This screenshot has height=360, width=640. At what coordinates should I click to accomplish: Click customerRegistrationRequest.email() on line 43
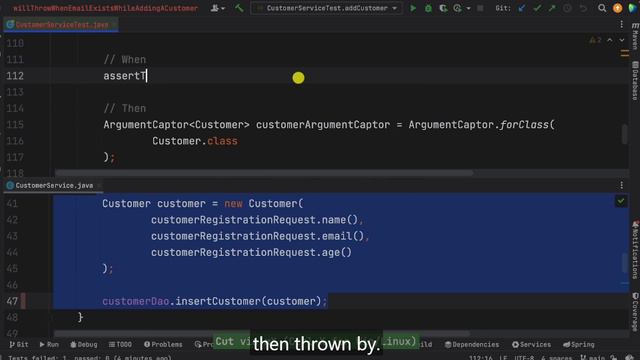pyautogui.click(x=257, y=236)
